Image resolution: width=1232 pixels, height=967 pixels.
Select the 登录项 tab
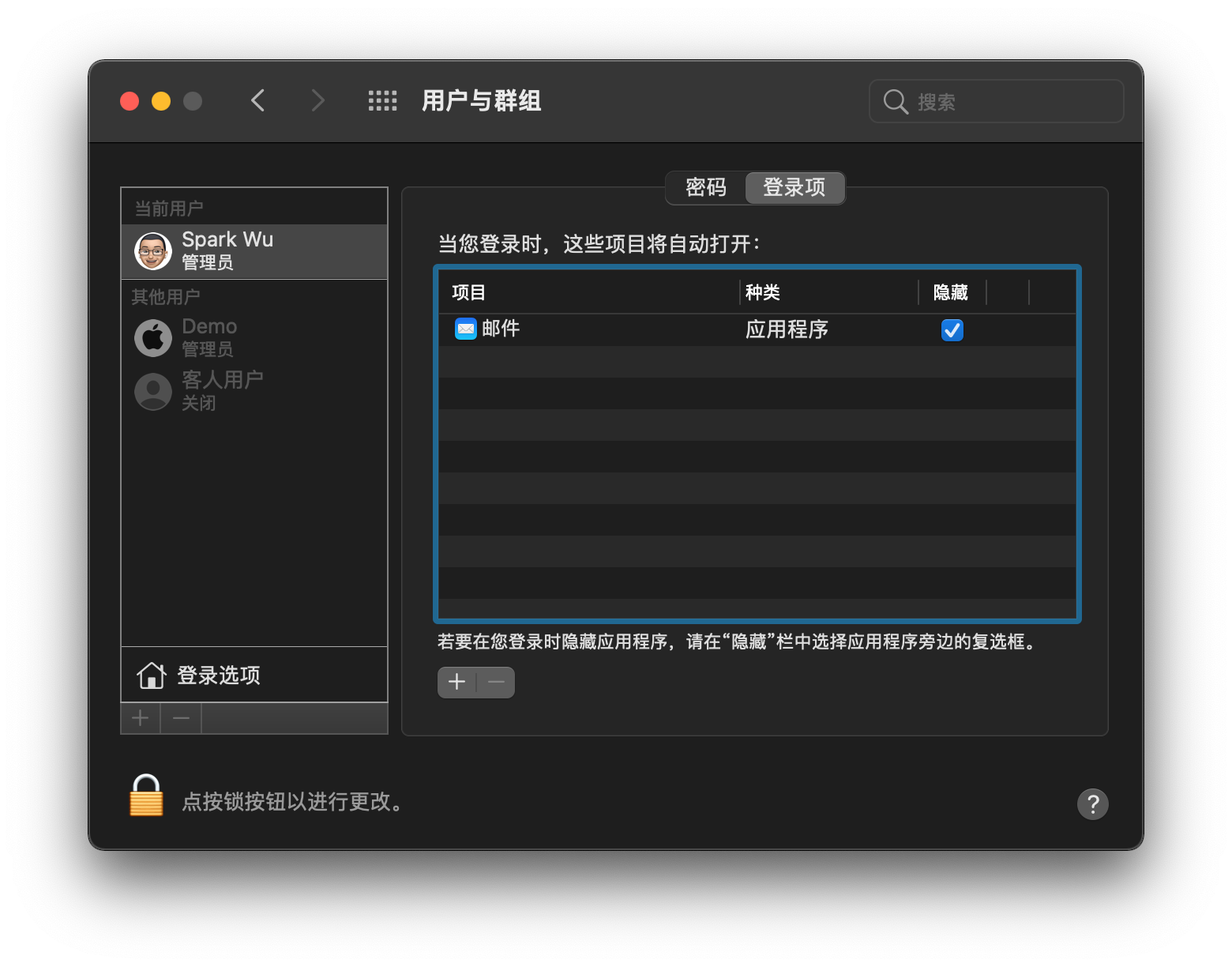(x=794, y=188)
